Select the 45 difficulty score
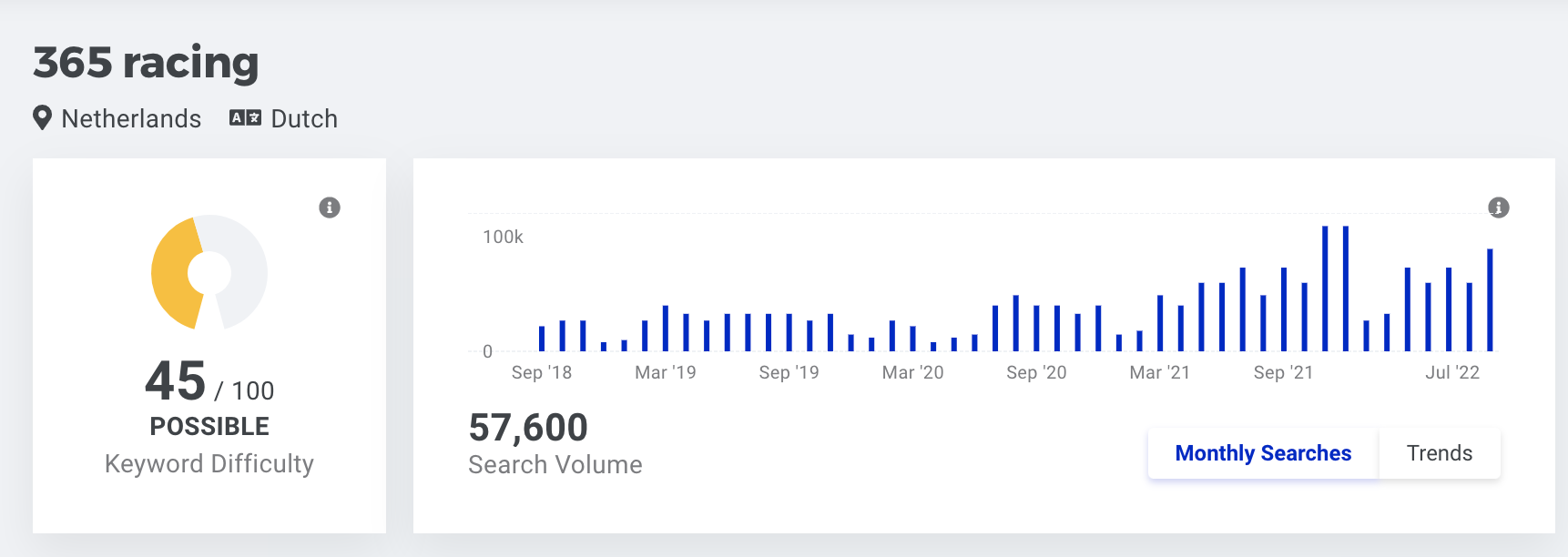 click(176, 380)
